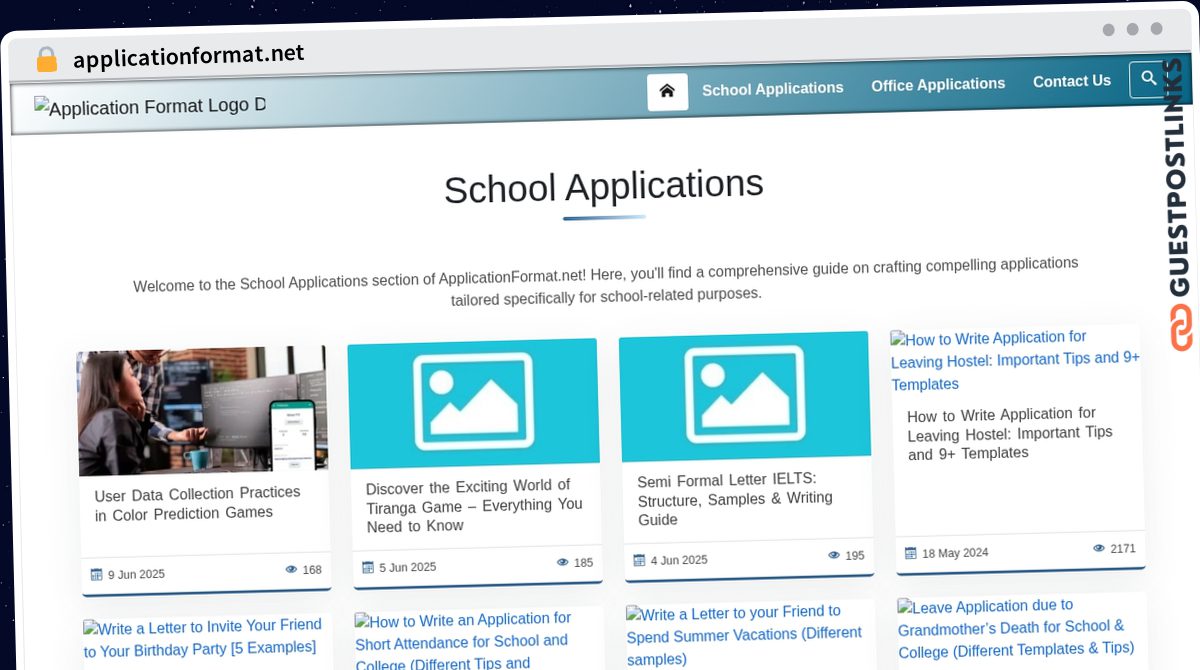Click the 4 Jun 2025 date text
1200x670 pixels.
click(679, 560)
